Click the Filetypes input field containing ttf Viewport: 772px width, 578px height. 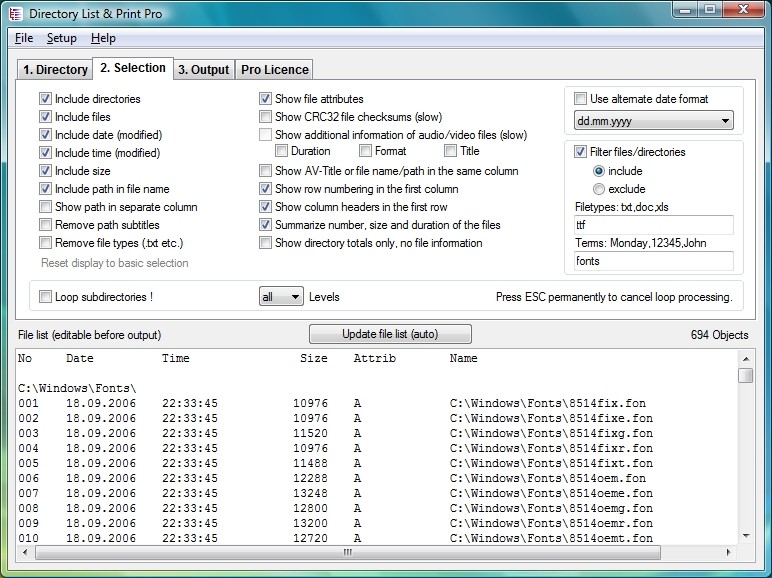(653, 225)
